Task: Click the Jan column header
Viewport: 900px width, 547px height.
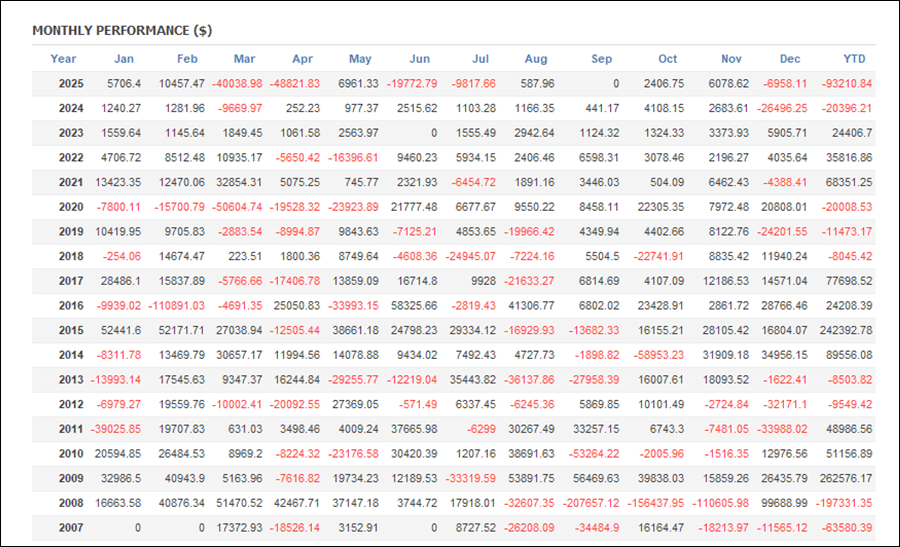Action: 124,59
